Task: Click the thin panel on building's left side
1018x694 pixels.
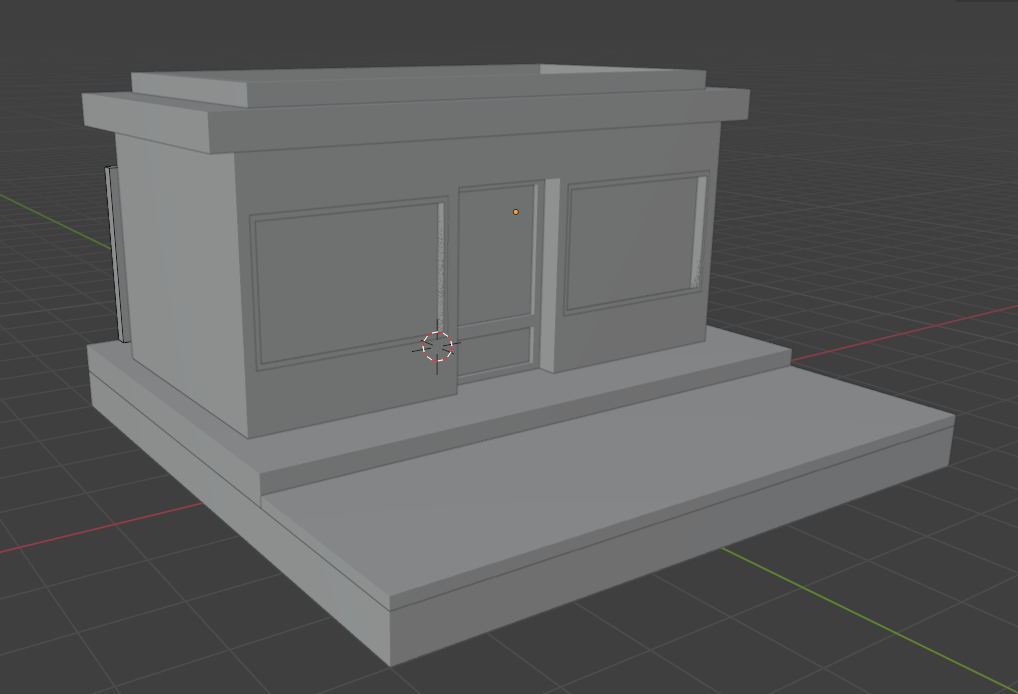Action: tap(117, 254)
